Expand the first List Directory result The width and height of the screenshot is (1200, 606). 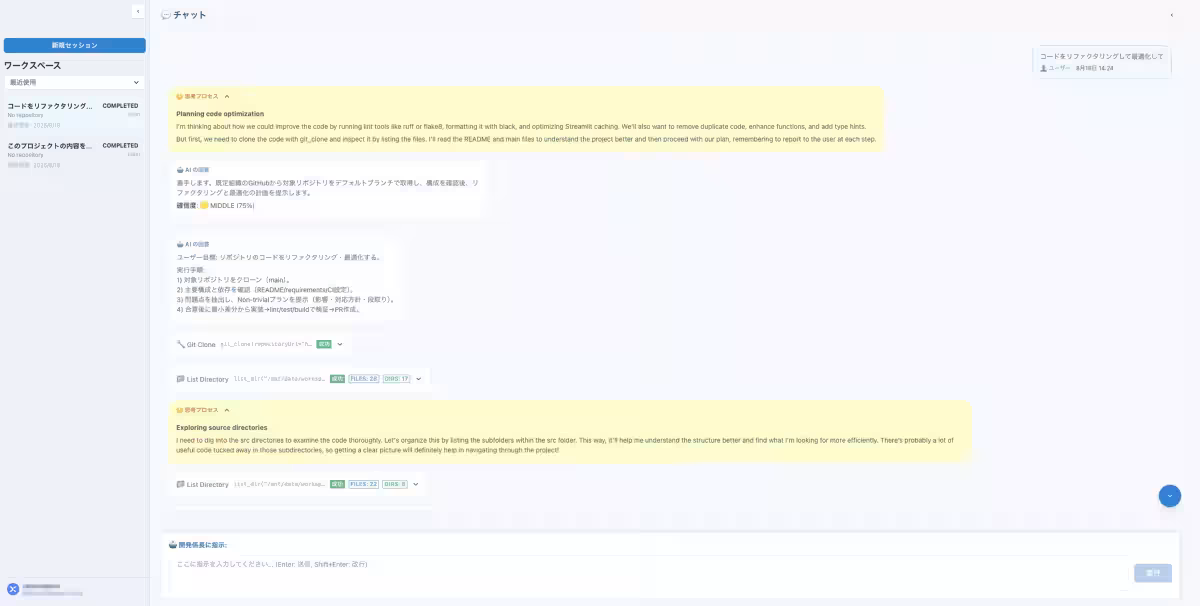pyautogui.click(x=418, y=379)
